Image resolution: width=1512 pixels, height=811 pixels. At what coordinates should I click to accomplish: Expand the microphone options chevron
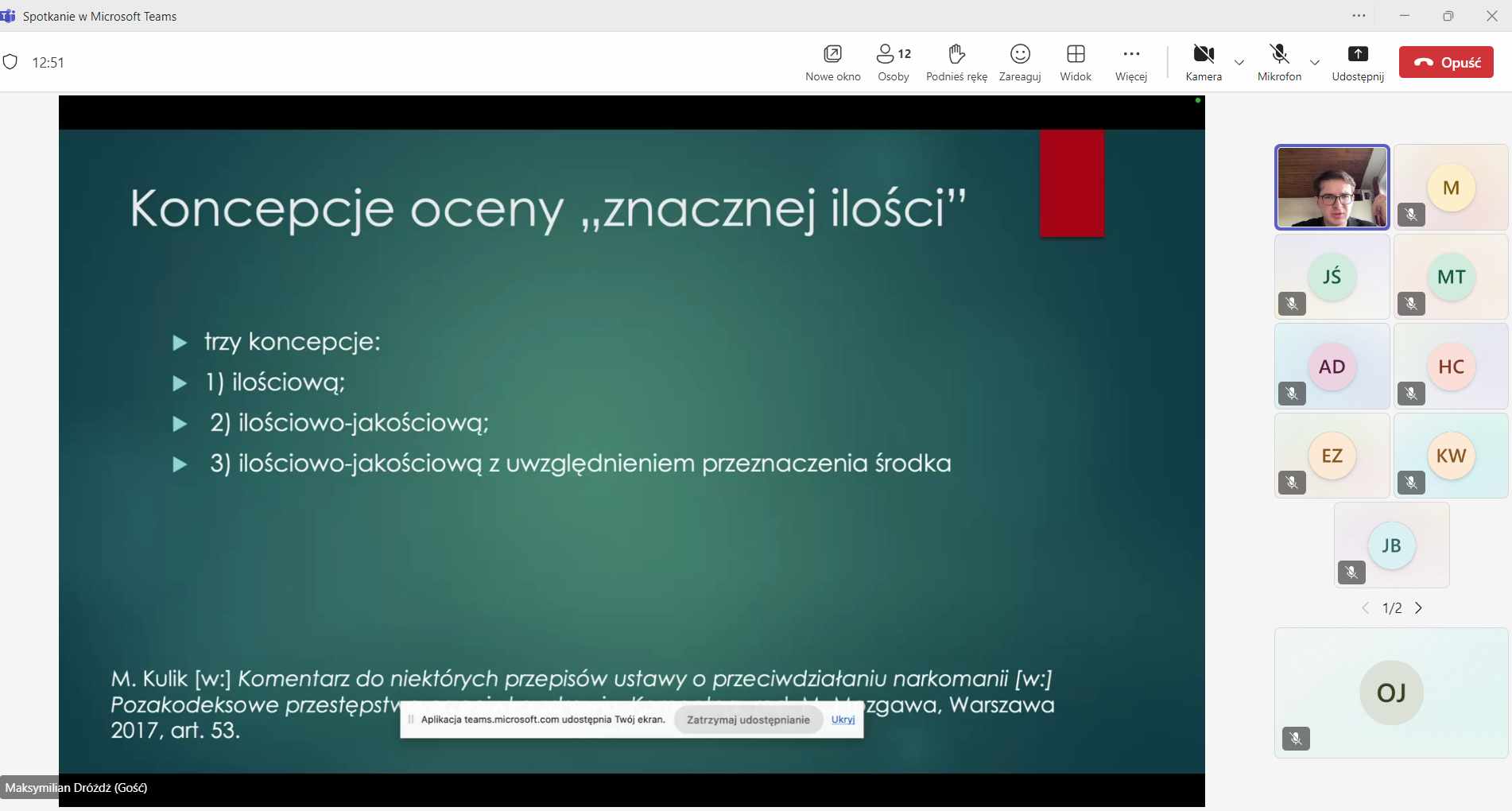[x=1314, y=63]
